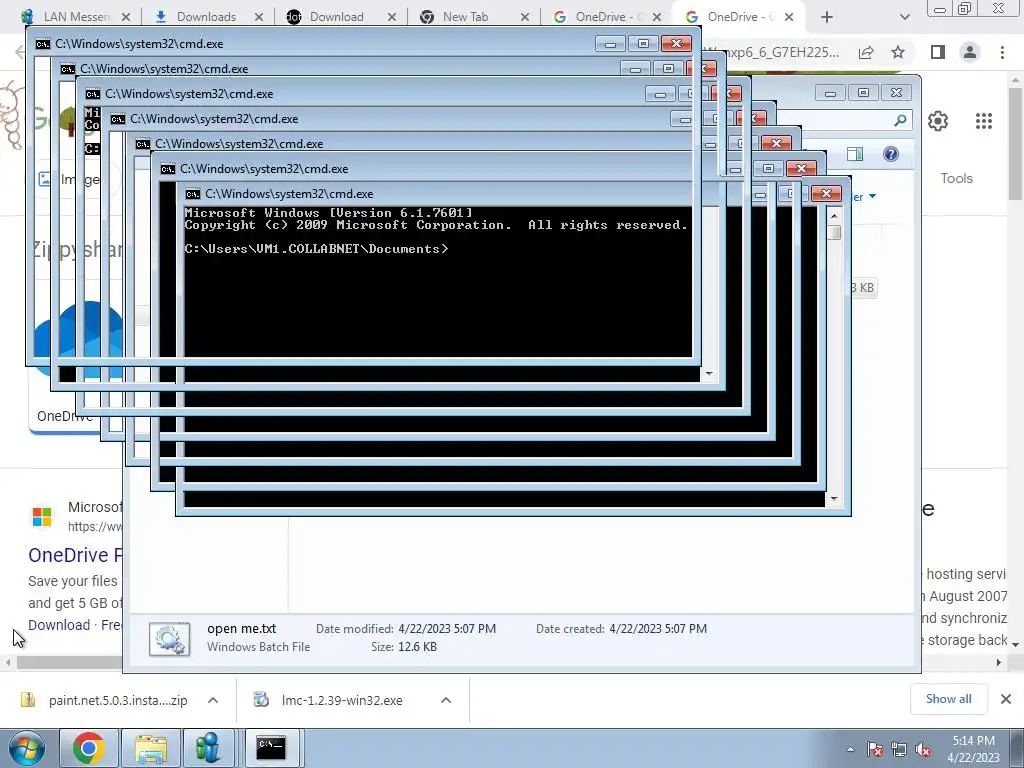Open the Google apps grid
Image resolution: width=1024 pixels, height=768 pixels.
pos(984,121)
